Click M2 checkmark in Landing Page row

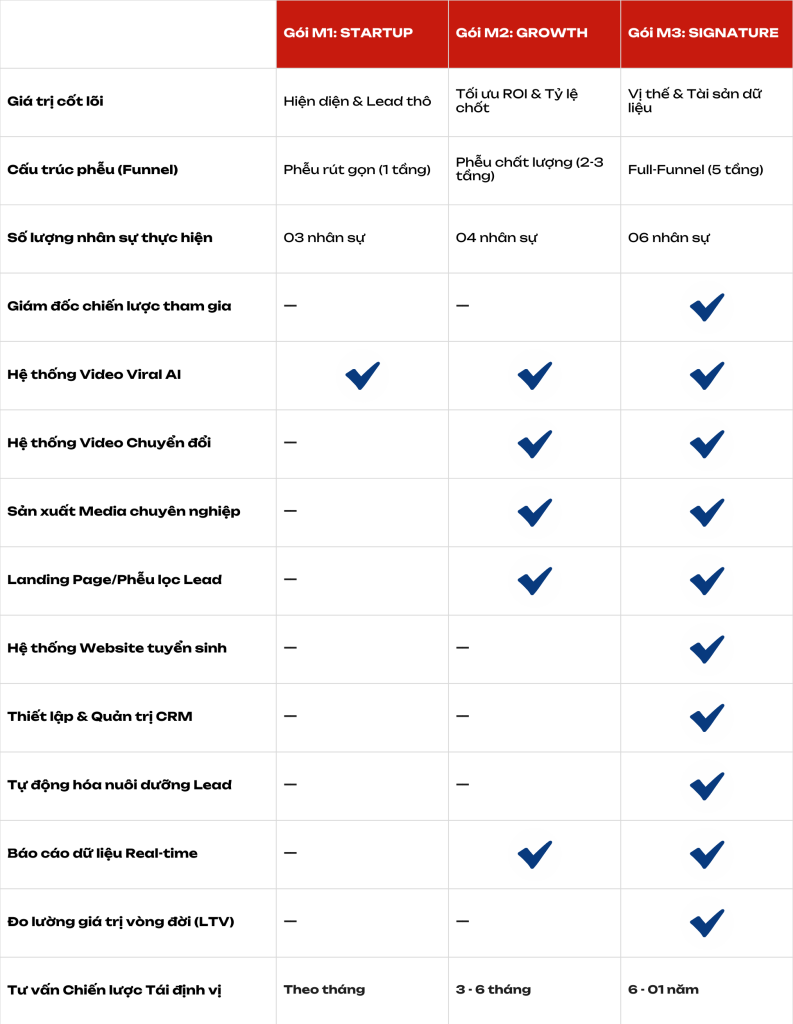[x=535, y=580]
